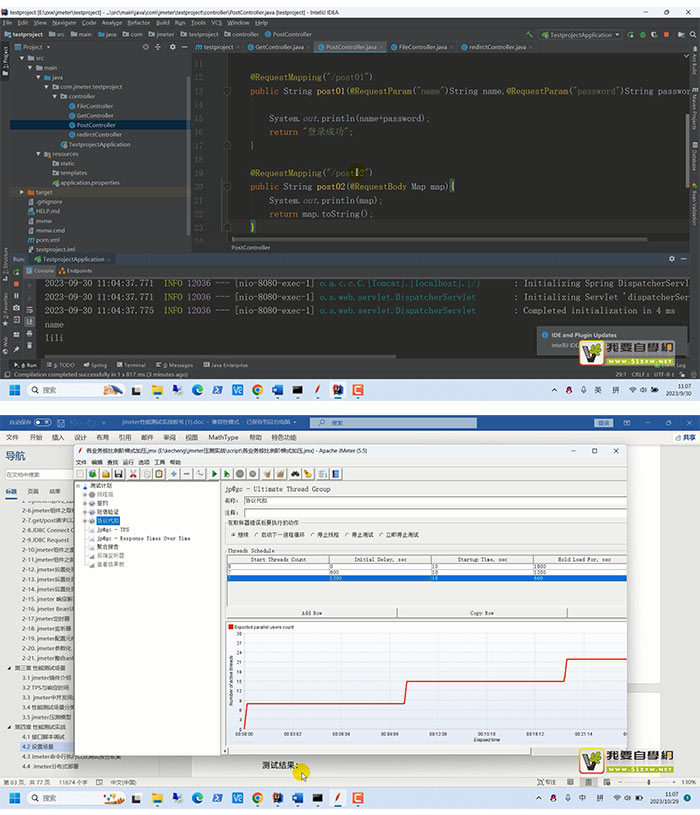700x815 pixels.
Task: Click the Copy Row button in JMeter
Action: pos(482,613)
